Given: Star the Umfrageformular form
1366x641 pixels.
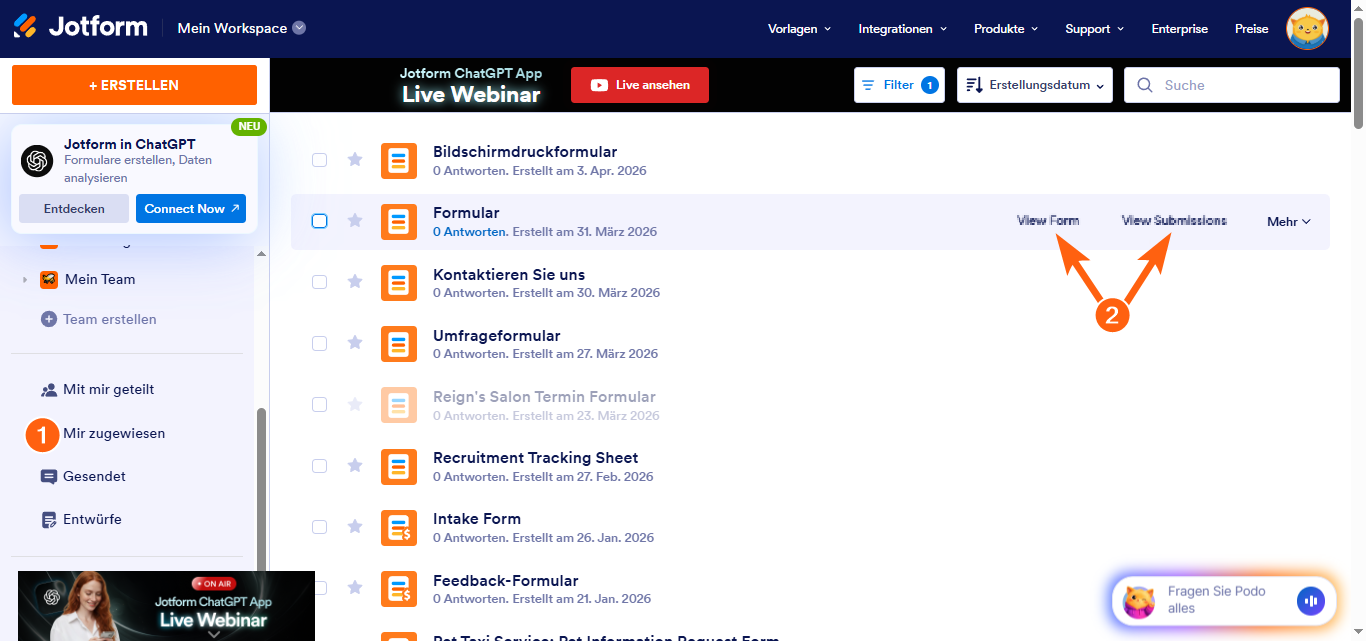Looking at the screenshot, I should (354, 343).
